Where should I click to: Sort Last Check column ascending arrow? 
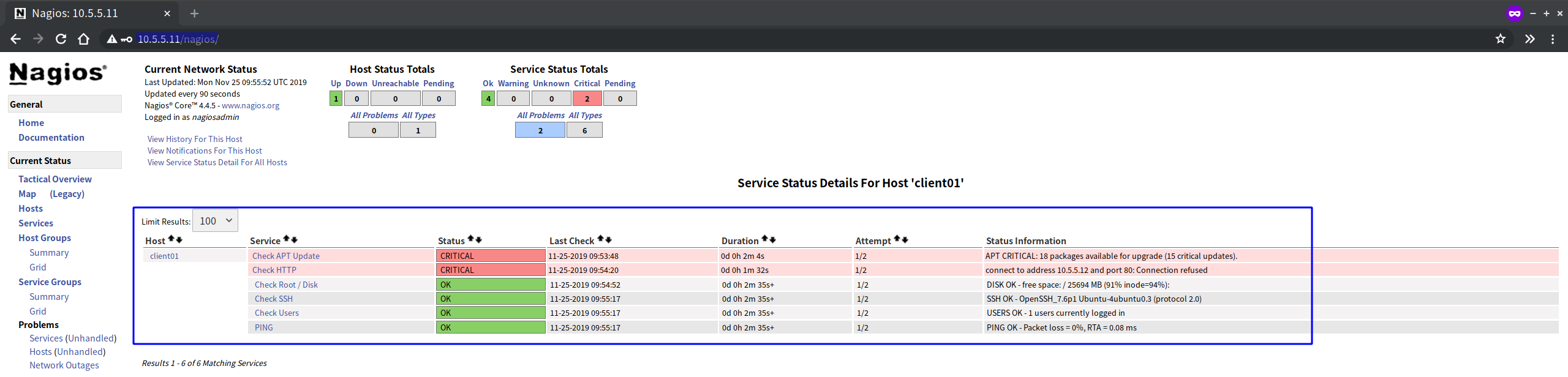601,239
